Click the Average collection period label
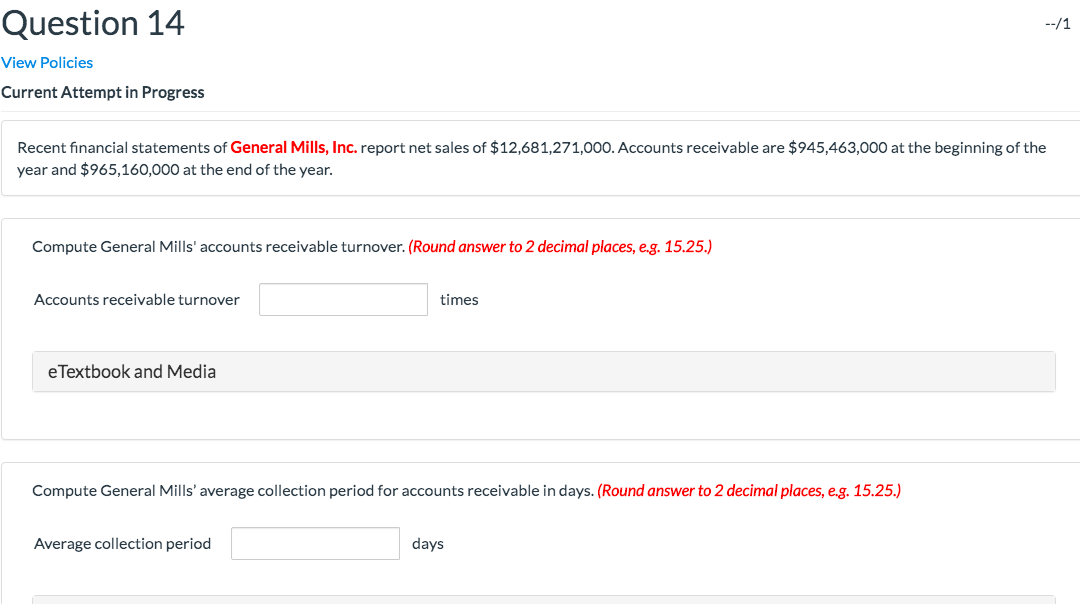Image resolution: width=1080 pixels, height=604 pixels. [x=122, y=543]
